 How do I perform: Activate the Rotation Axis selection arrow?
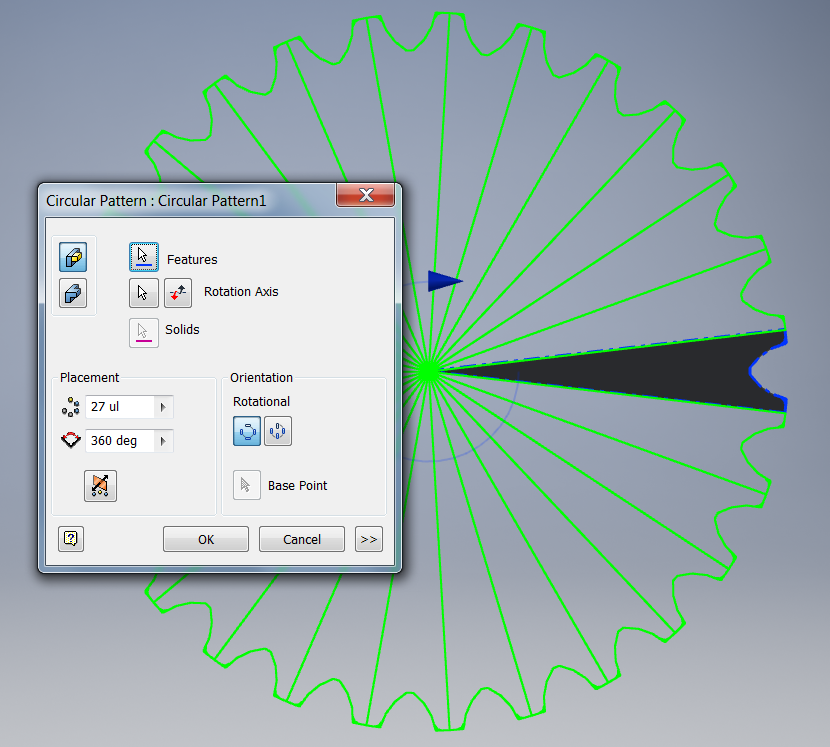[x=143, y=293]
